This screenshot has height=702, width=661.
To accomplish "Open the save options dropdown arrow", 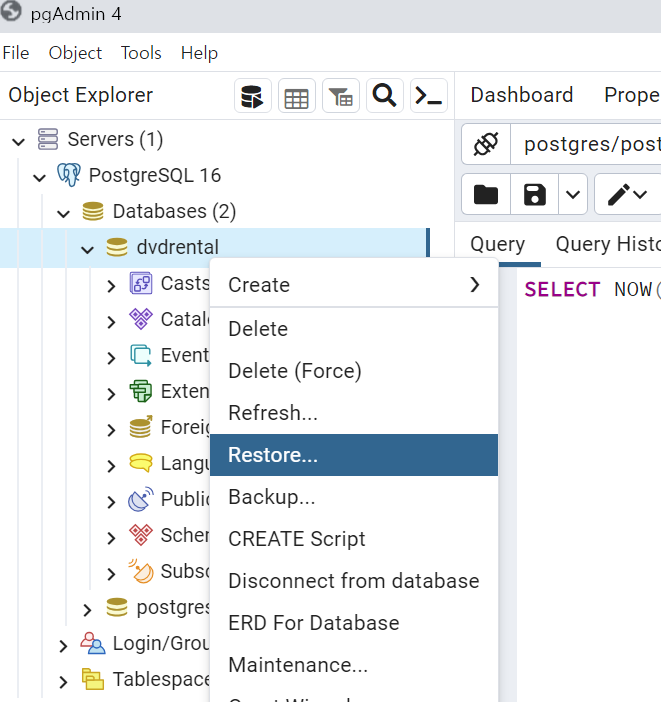I will coord(573,195).
